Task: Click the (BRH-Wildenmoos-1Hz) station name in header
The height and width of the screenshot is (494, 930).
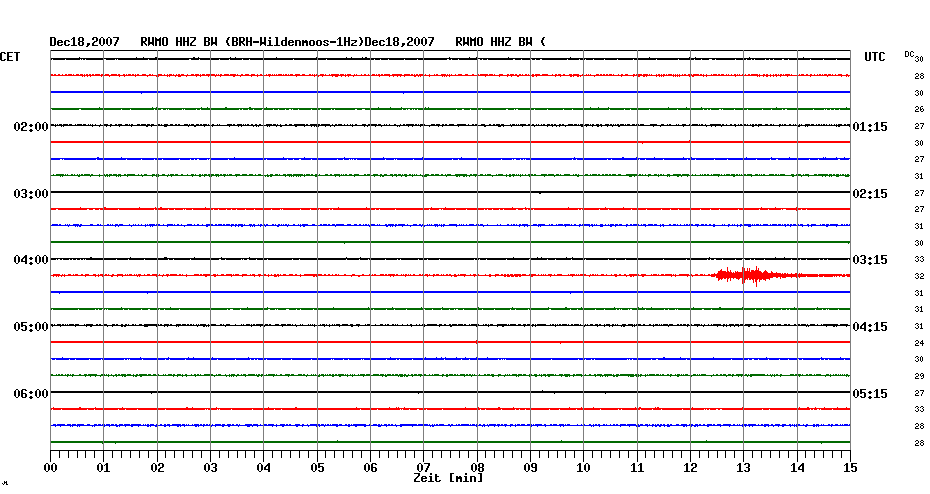Action: click(294, 42)
